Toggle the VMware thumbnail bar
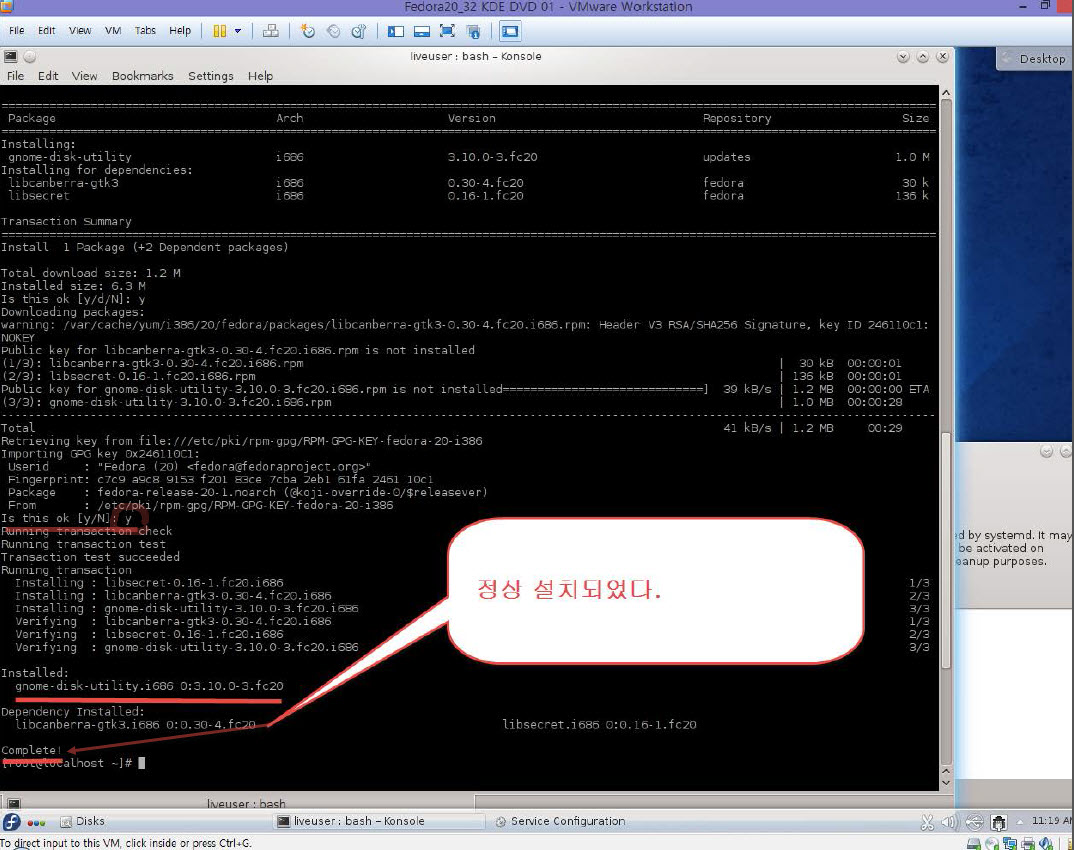 421,31
